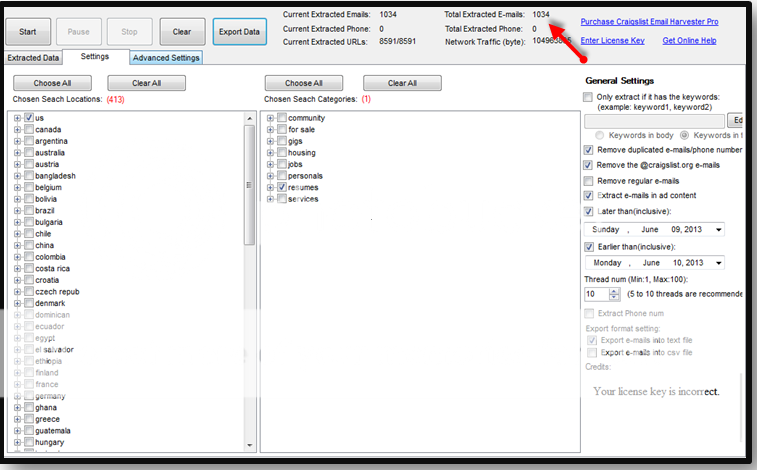757x470 pixels.
Task: Expand the ghana tree node
Action: (x=17, y=407)
